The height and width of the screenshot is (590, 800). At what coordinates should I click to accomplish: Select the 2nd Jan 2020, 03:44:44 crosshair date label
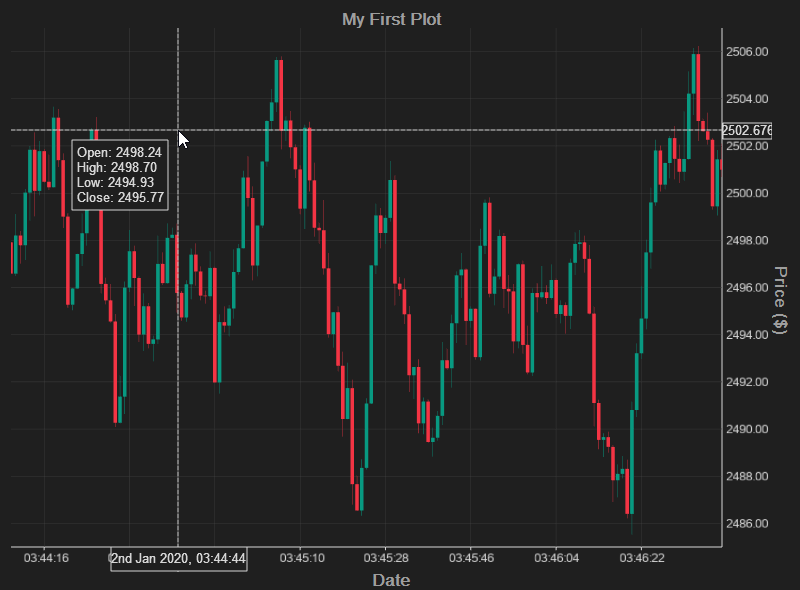point(179,559)
